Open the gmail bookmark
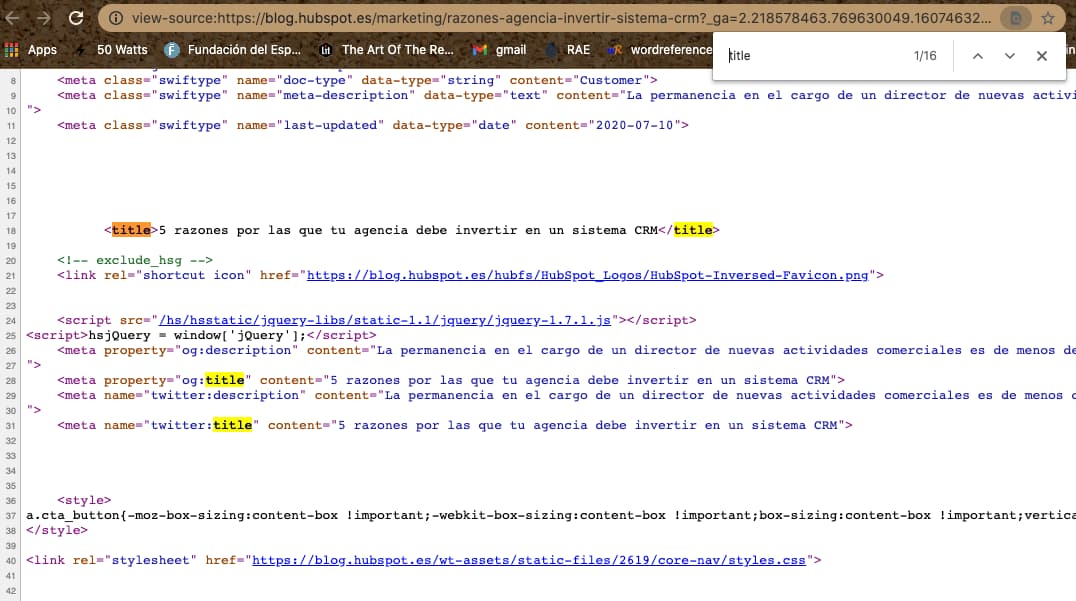The width and height of the screenshot is (1076, 601). point(500,49)
